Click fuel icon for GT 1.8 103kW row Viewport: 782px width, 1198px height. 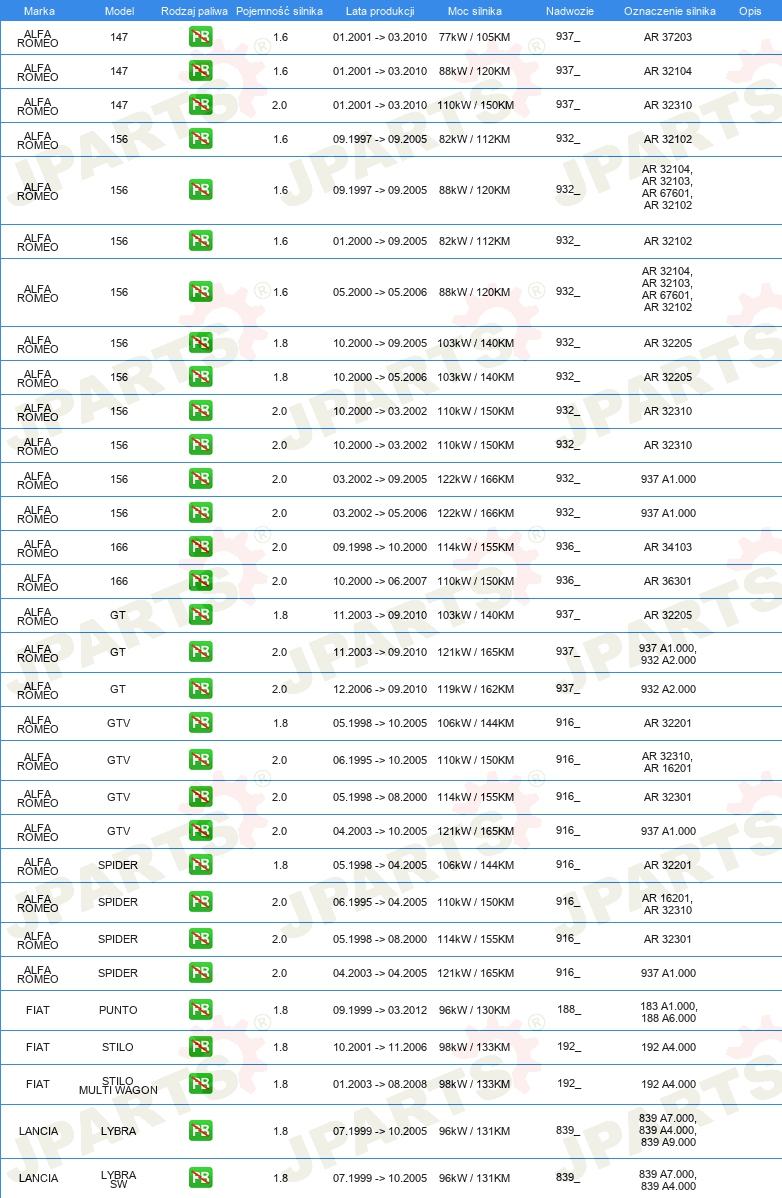(x=201, y=615)
